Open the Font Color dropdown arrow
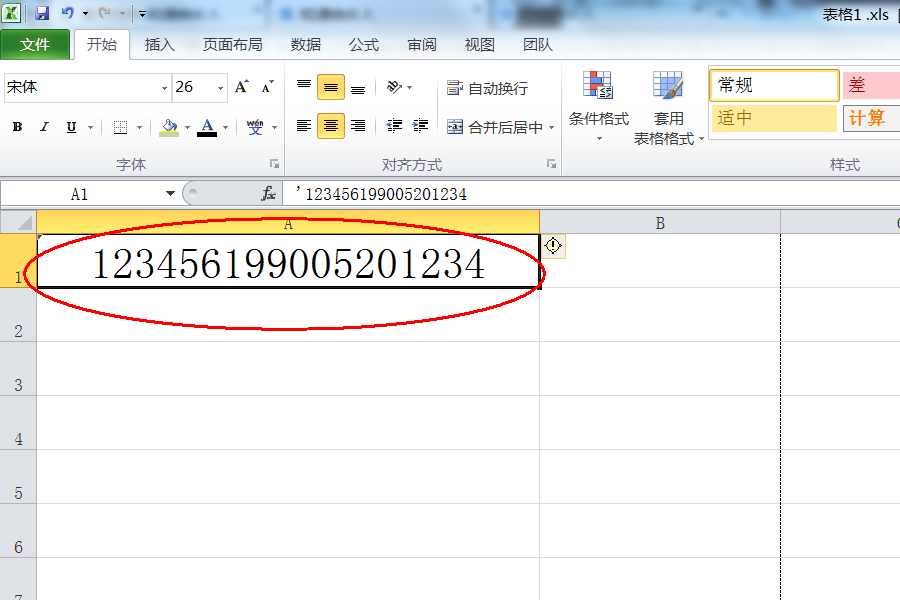Viewport: 900px width, 600px height. coord(226,127)
